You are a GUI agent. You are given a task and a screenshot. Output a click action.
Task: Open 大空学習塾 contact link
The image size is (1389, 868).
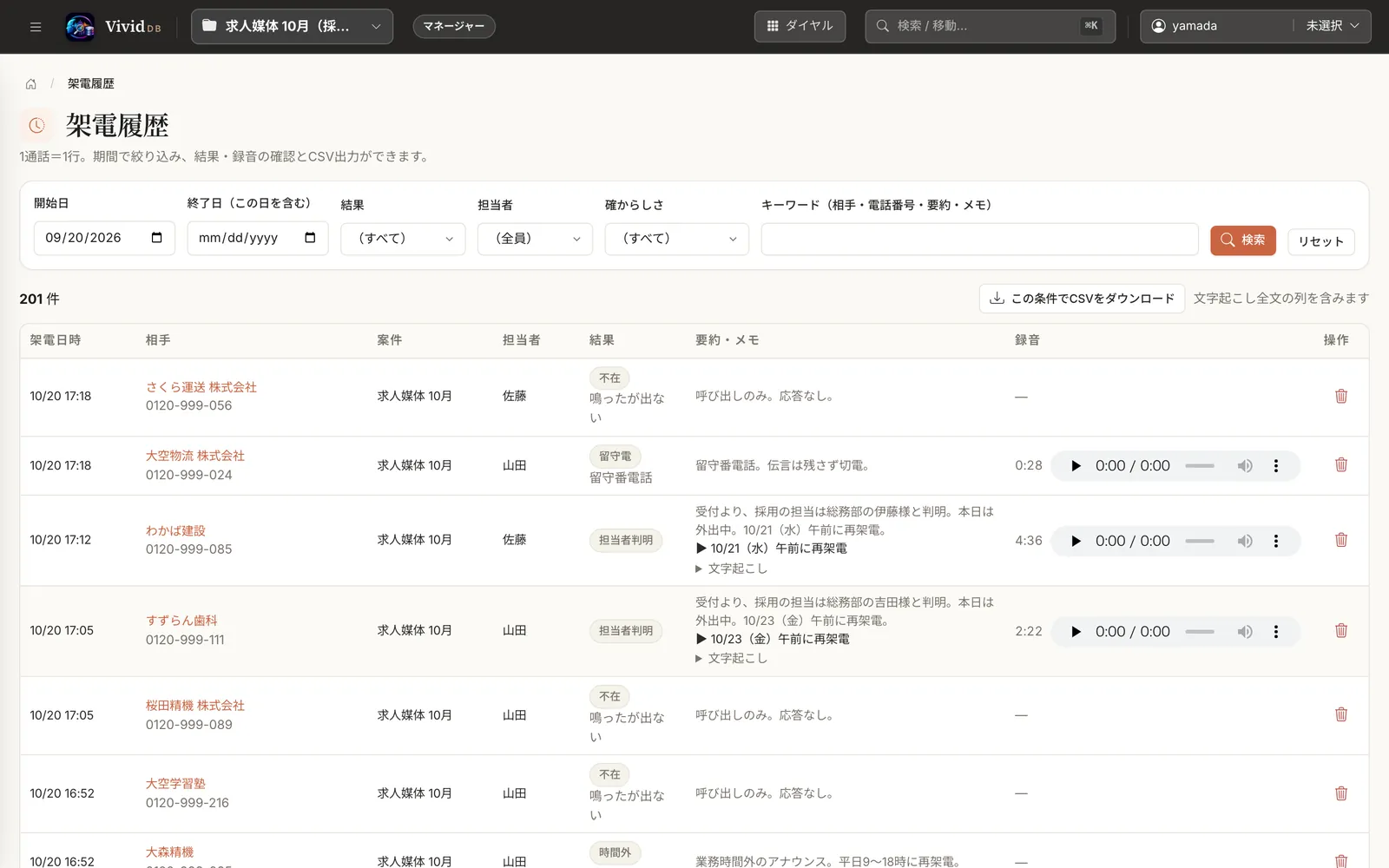(x=175, y=784)
